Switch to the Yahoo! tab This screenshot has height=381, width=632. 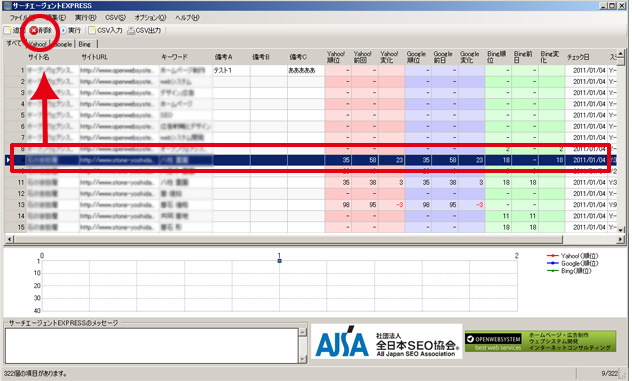pos(37,44)
